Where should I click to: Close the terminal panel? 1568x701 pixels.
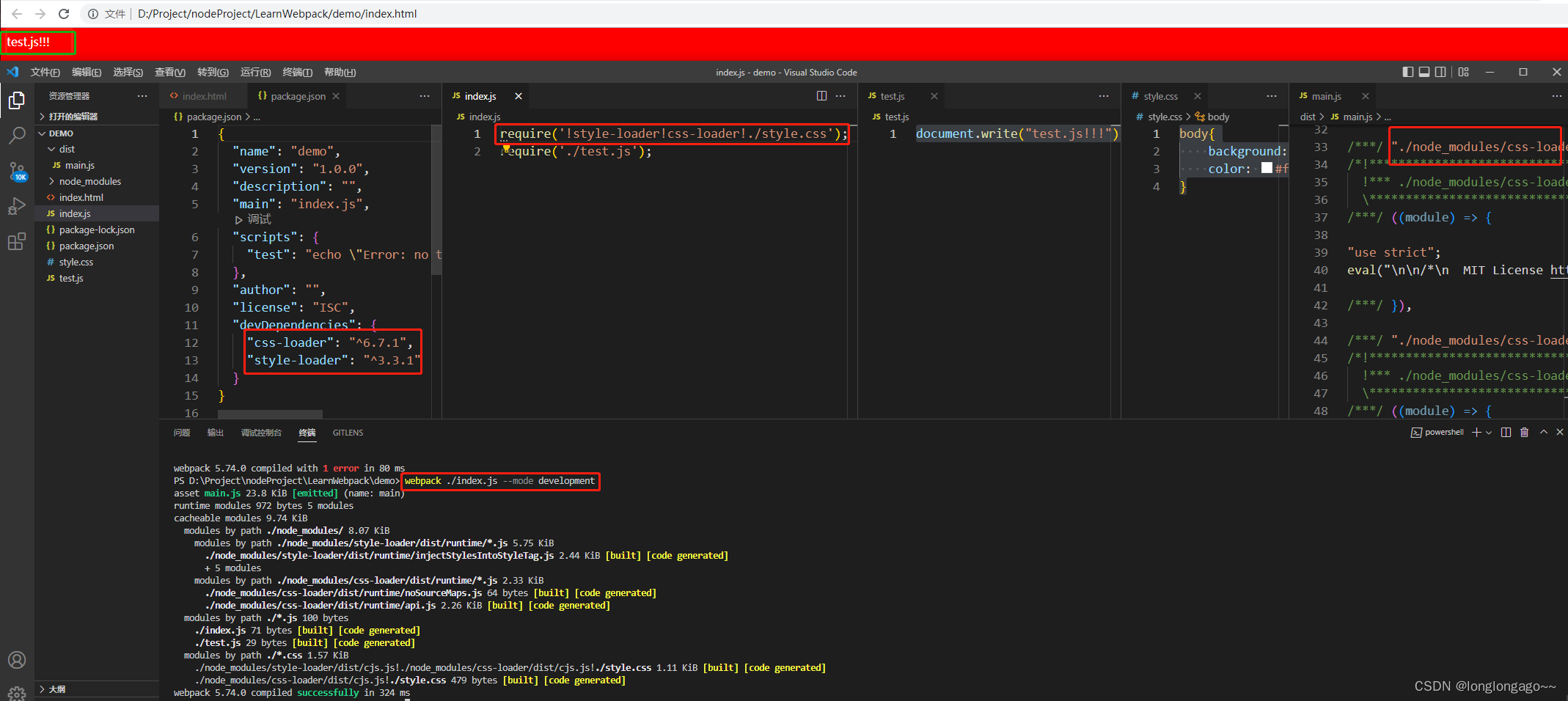pos(1560,433)
